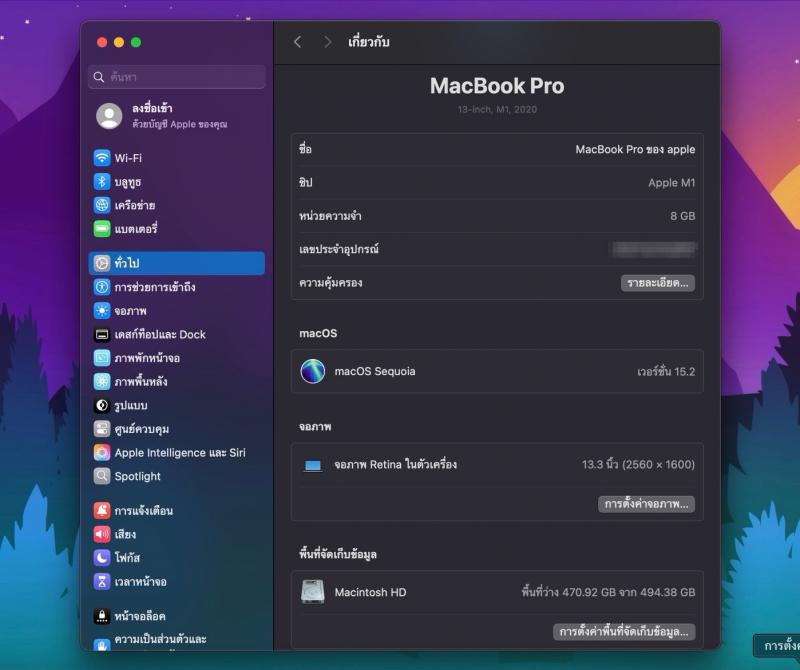Minimize the window with the yellow button
The image size is (800, 670).
pos(119,42)
